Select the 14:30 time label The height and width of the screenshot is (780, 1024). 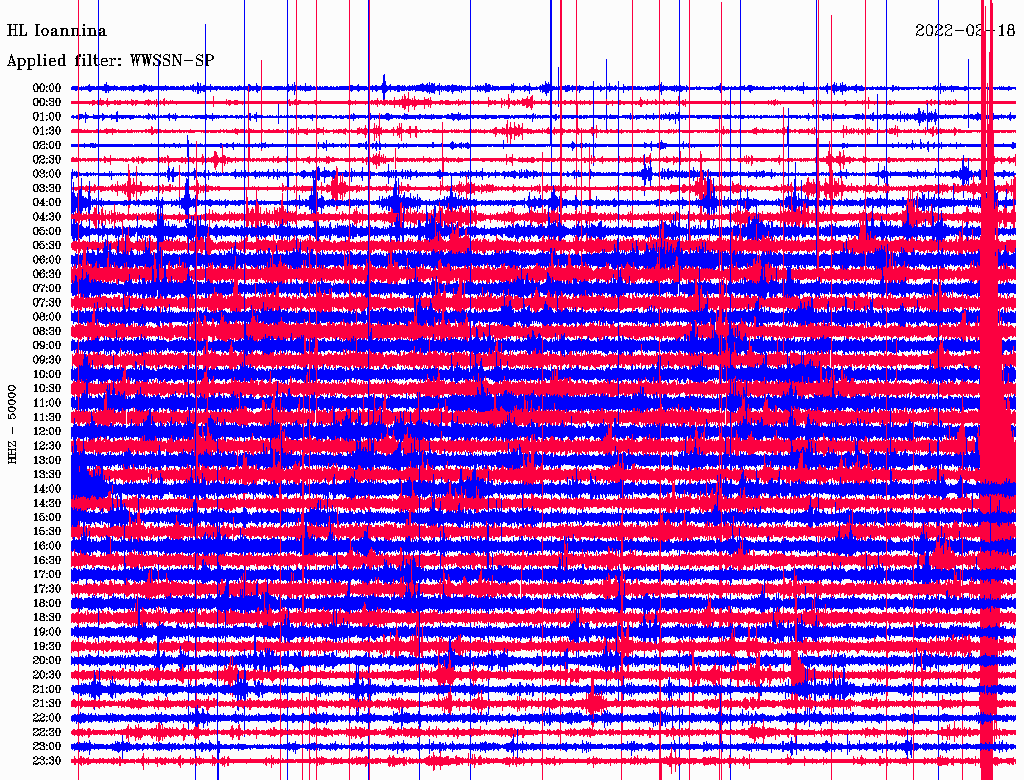pos(47,503)
